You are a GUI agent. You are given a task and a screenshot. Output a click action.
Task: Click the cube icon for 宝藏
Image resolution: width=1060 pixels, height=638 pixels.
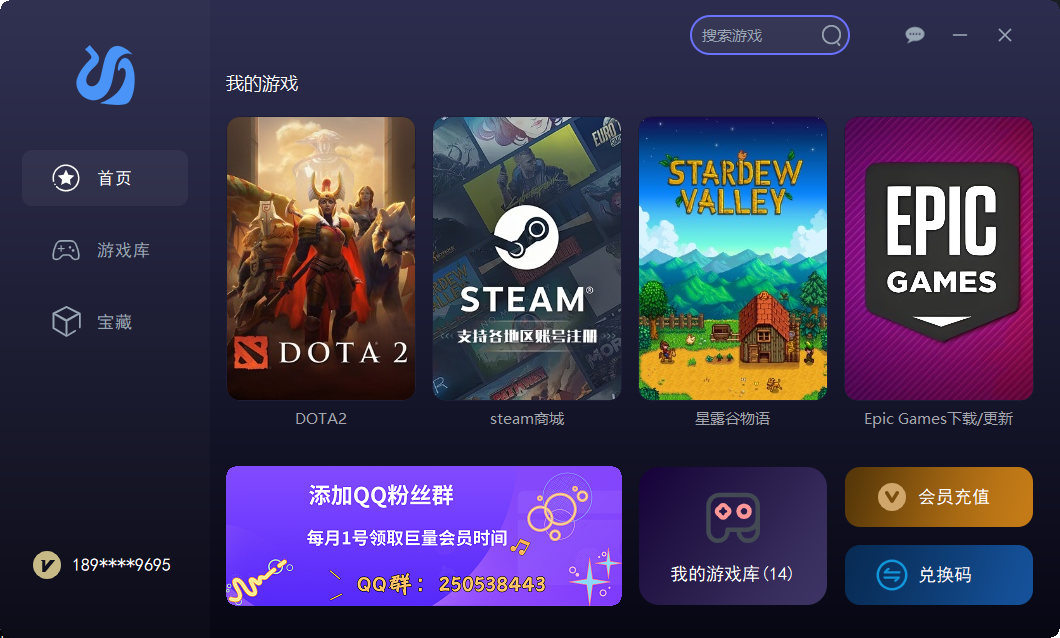tap(66, 322)
